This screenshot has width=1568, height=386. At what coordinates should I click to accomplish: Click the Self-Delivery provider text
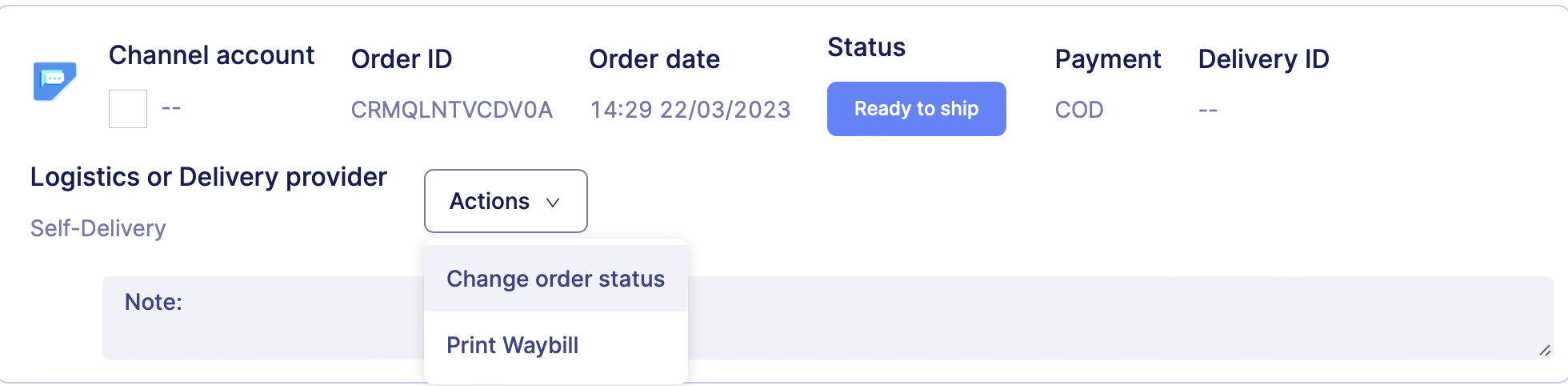pyautogui.click(x=98, y=228)
